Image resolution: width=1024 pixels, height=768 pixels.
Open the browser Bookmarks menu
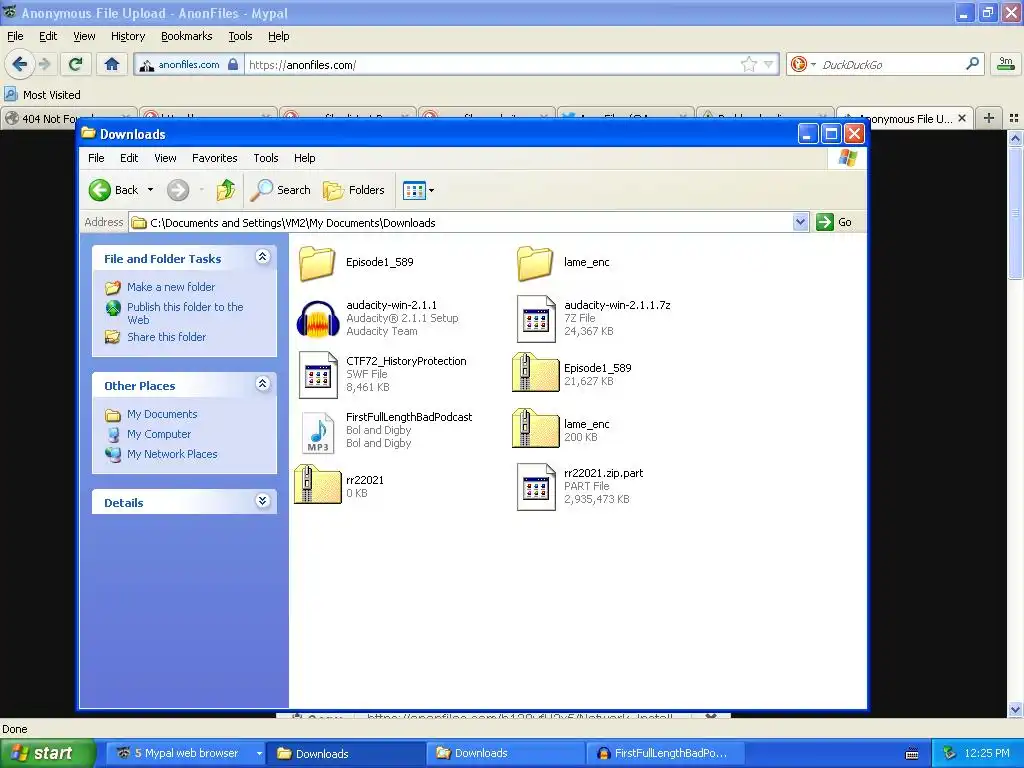point(186,36)
